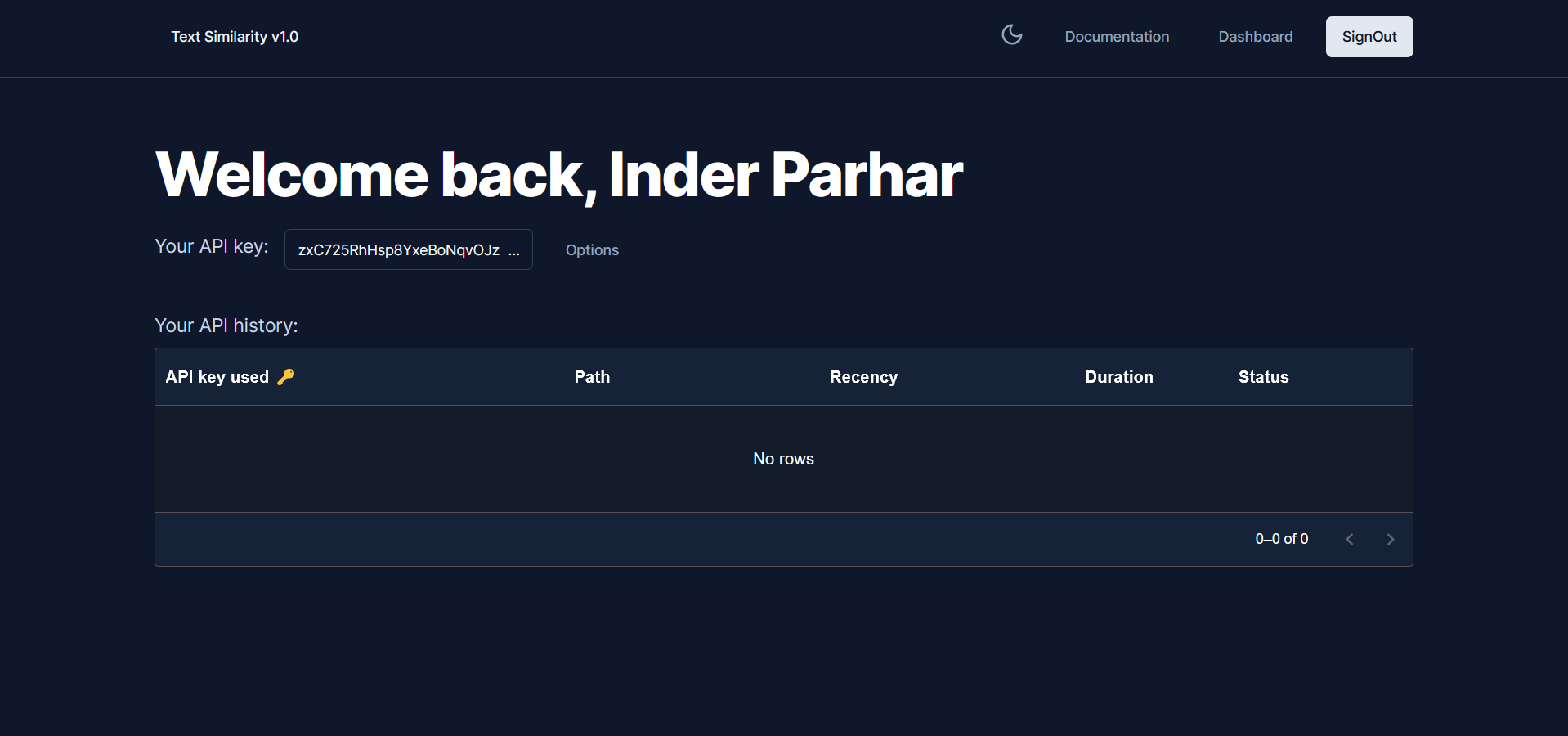
Task: Click the Your API key label
Action: [x=212, y=246]
